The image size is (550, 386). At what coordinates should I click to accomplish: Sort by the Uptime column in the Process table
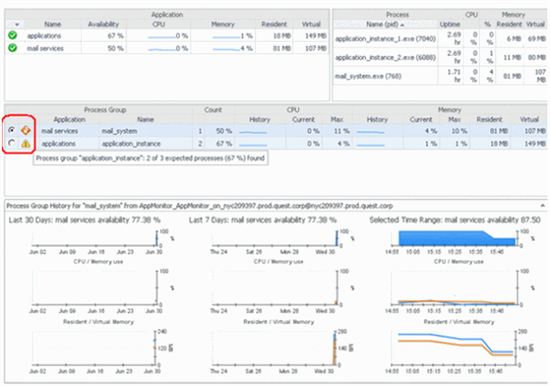point(450,24)
